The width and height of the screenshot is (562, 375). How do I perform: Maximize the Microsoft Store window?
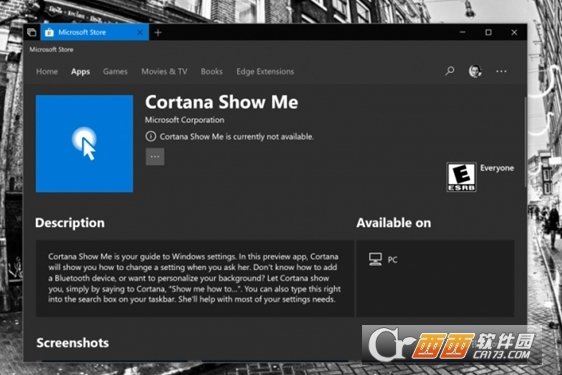(488, 32)
